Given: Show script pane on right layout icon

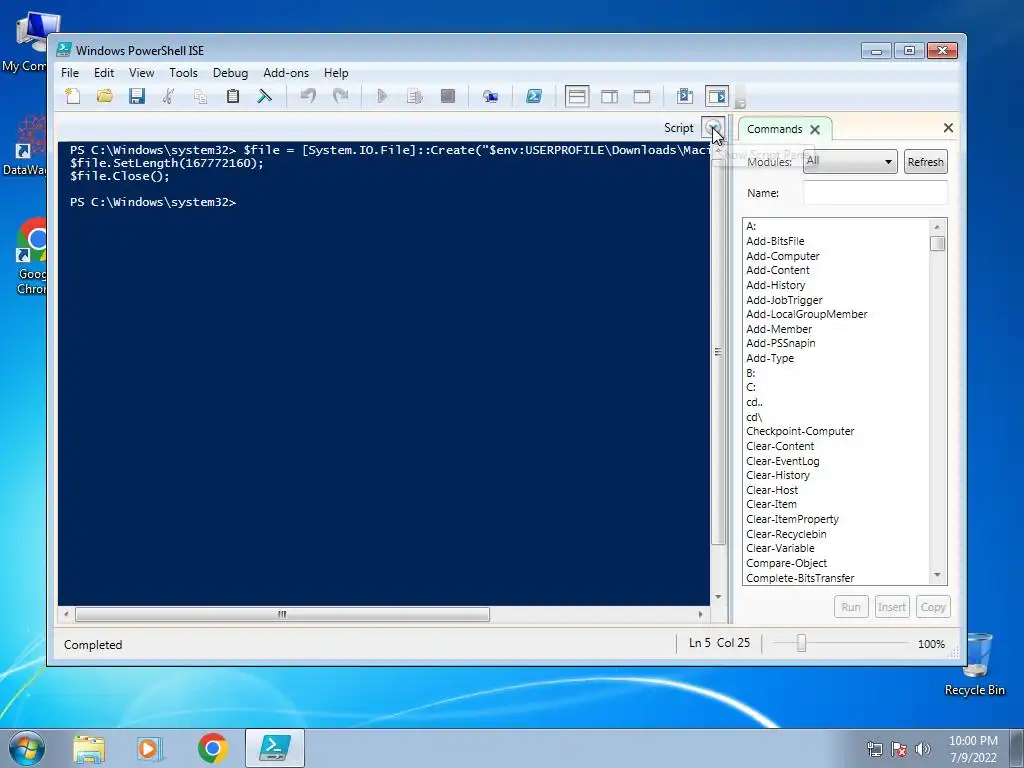Looking at the screenshot, I should point(609,97).
